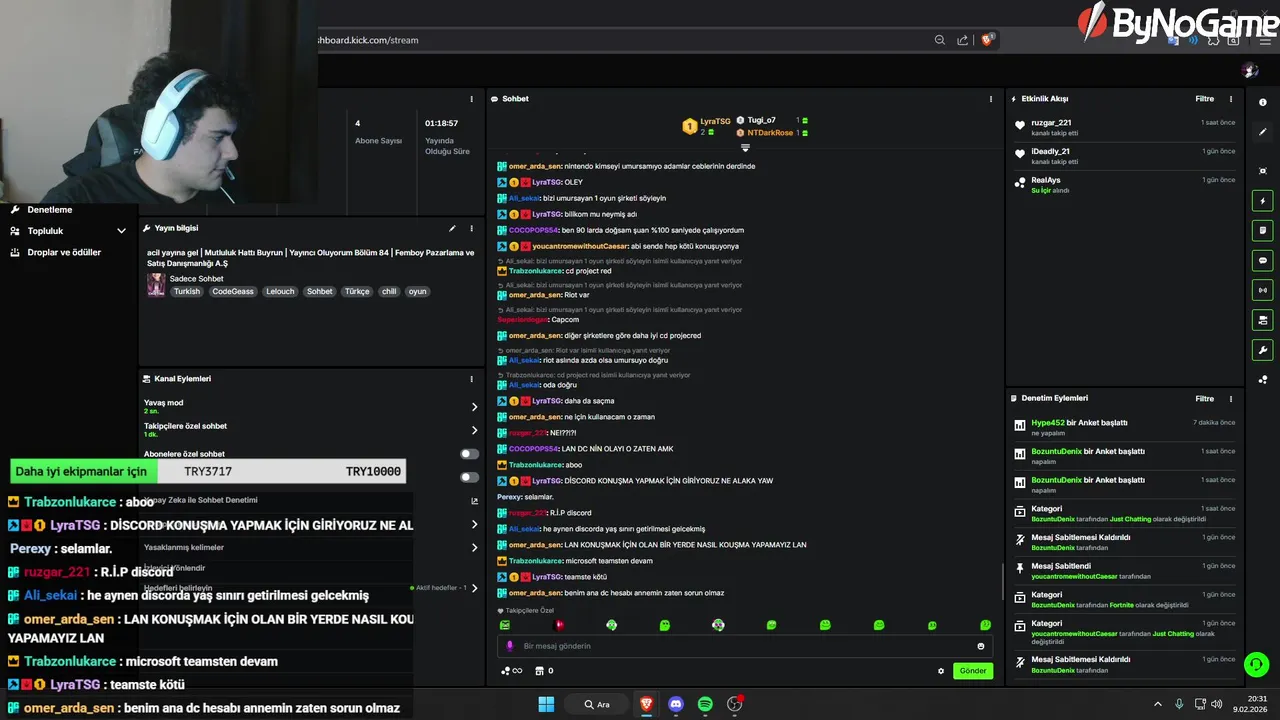Click the chat message input field
This screenshot has width=1280, height=720.
tap(745, 646)
